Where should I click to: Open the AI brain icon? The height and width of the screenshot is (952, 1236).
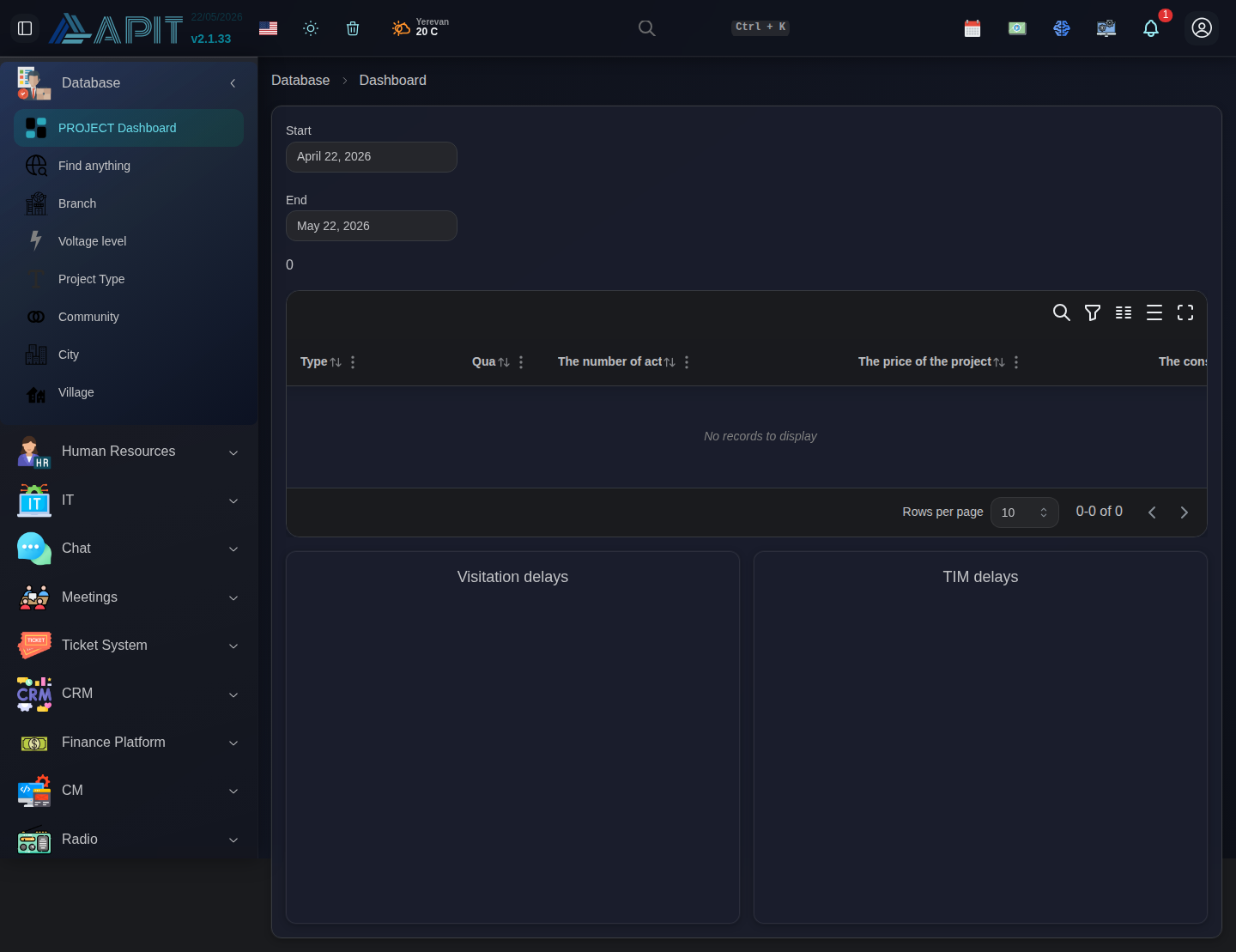[1062, 28]
